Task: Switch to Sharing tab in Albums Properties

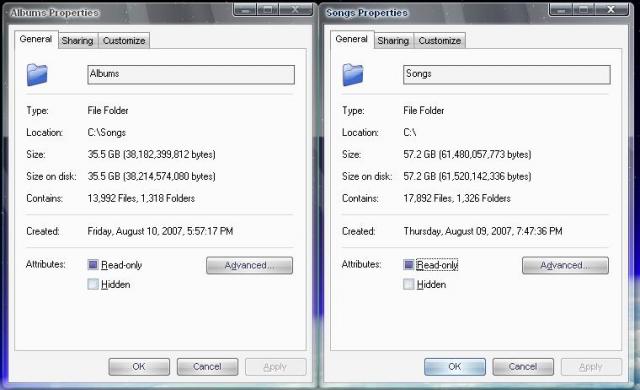Action: coord(78,41)
